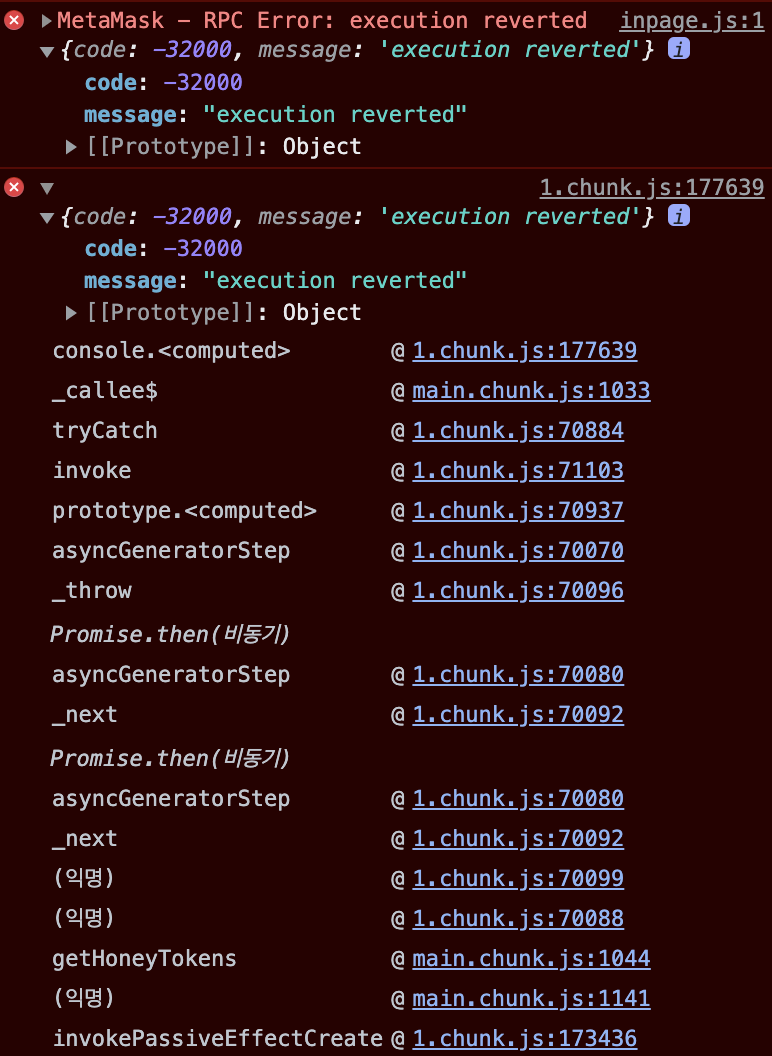Image resolution: width=772 pixels, height=1056 pixels.
Task: Open the inpage.js:1 source link
Action: pos(692,20)
